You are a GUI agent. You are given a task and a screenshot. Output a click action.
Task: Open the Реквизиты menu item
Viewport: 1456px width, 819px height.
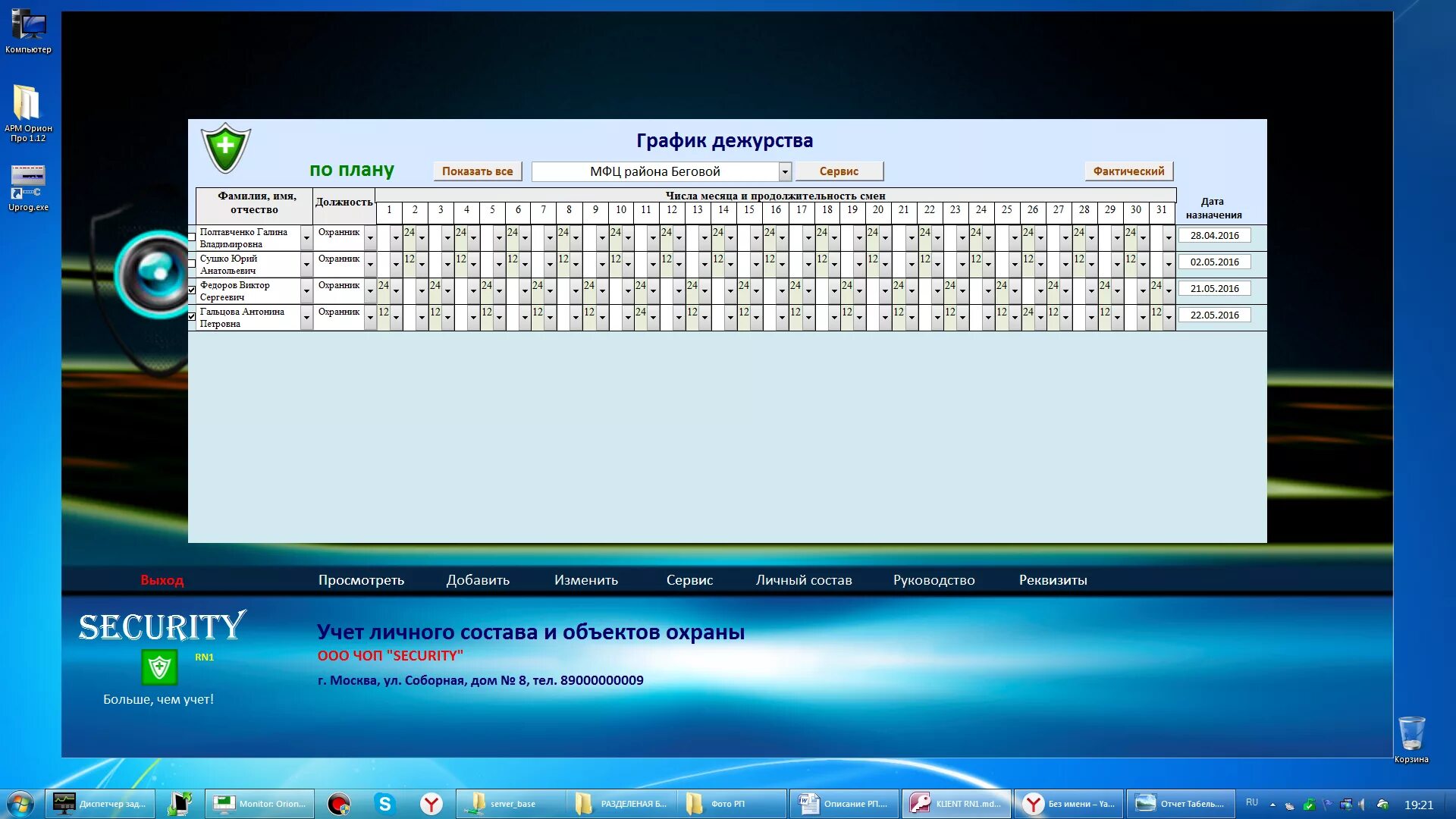coord(1053,580)
